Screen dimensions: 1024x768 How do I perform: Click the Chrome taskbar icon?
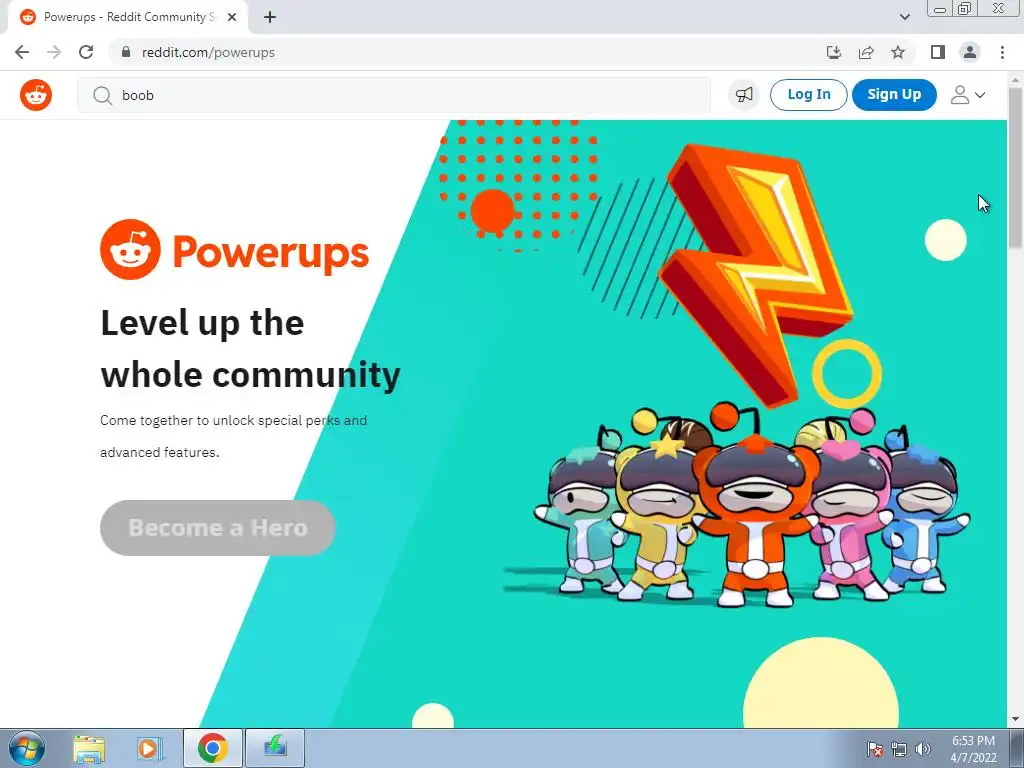coord(212,748)
